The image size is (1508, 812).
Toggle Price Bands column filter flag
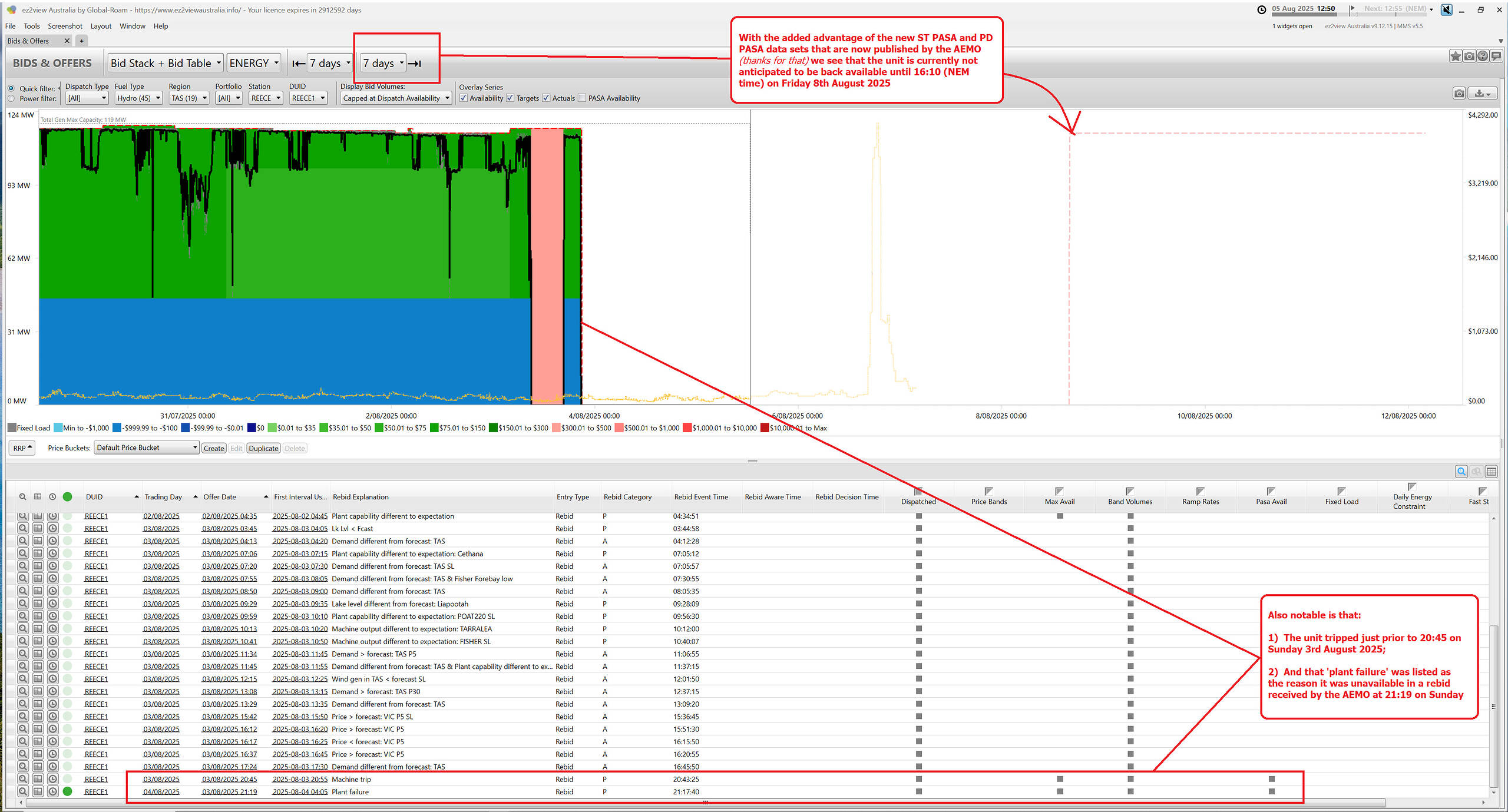tap(989, 491)
